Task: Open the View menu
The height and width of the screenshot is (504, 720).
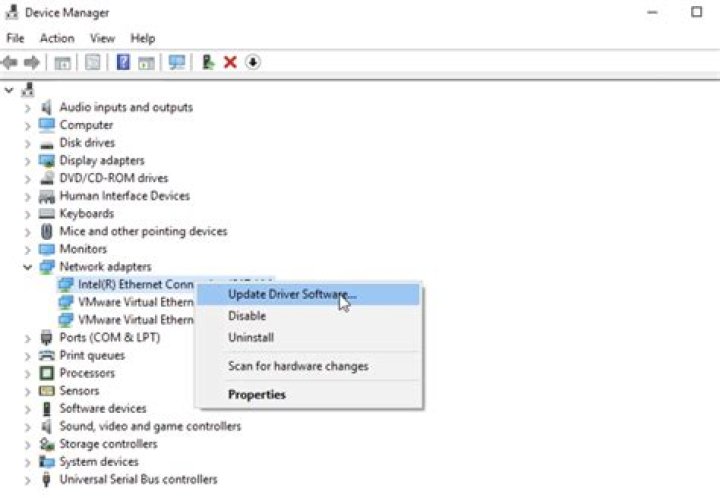Action: click(x=103, y=38)
